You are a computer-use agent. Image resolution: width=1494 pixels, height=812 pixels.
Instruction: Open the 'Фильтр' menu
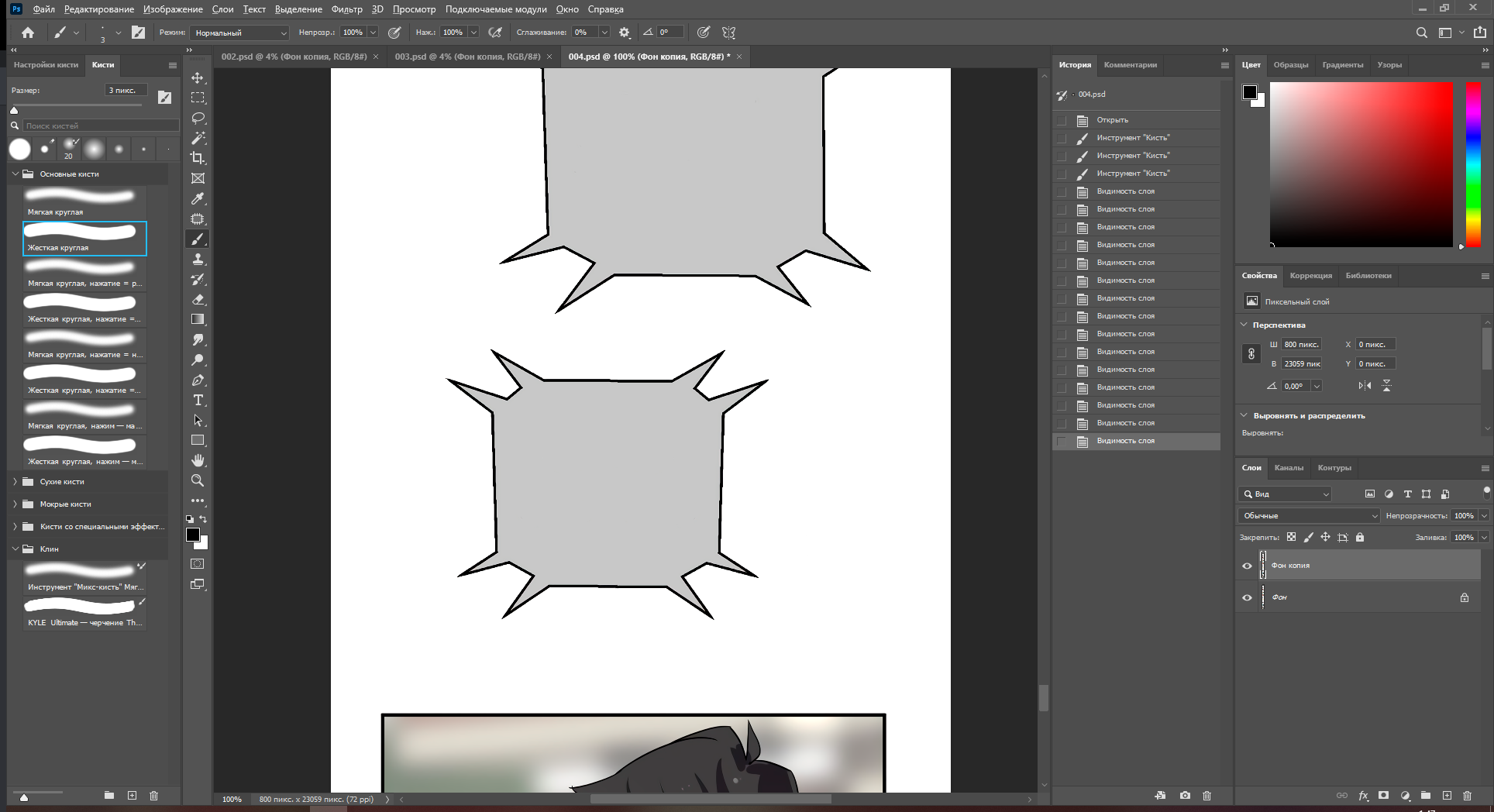coord(346,9)
